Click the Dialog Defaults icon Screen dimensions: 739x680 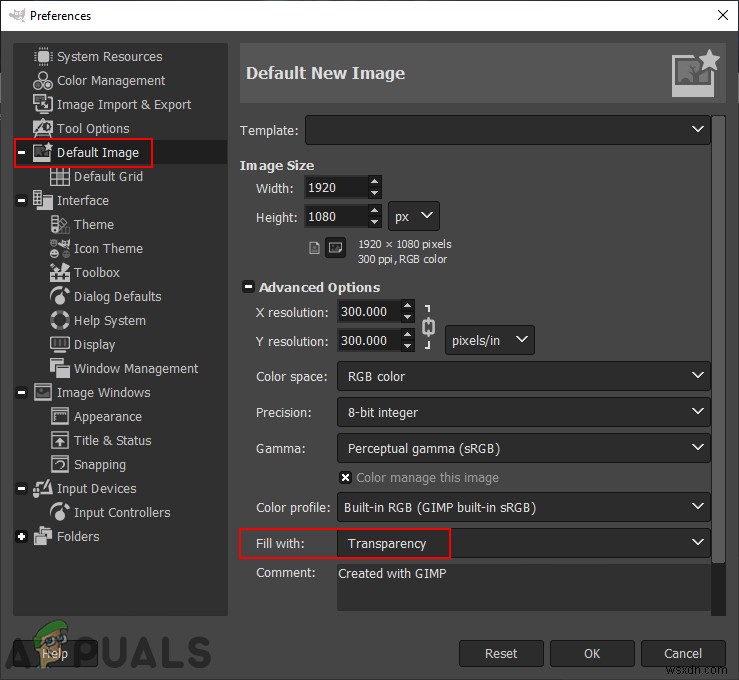60,296
